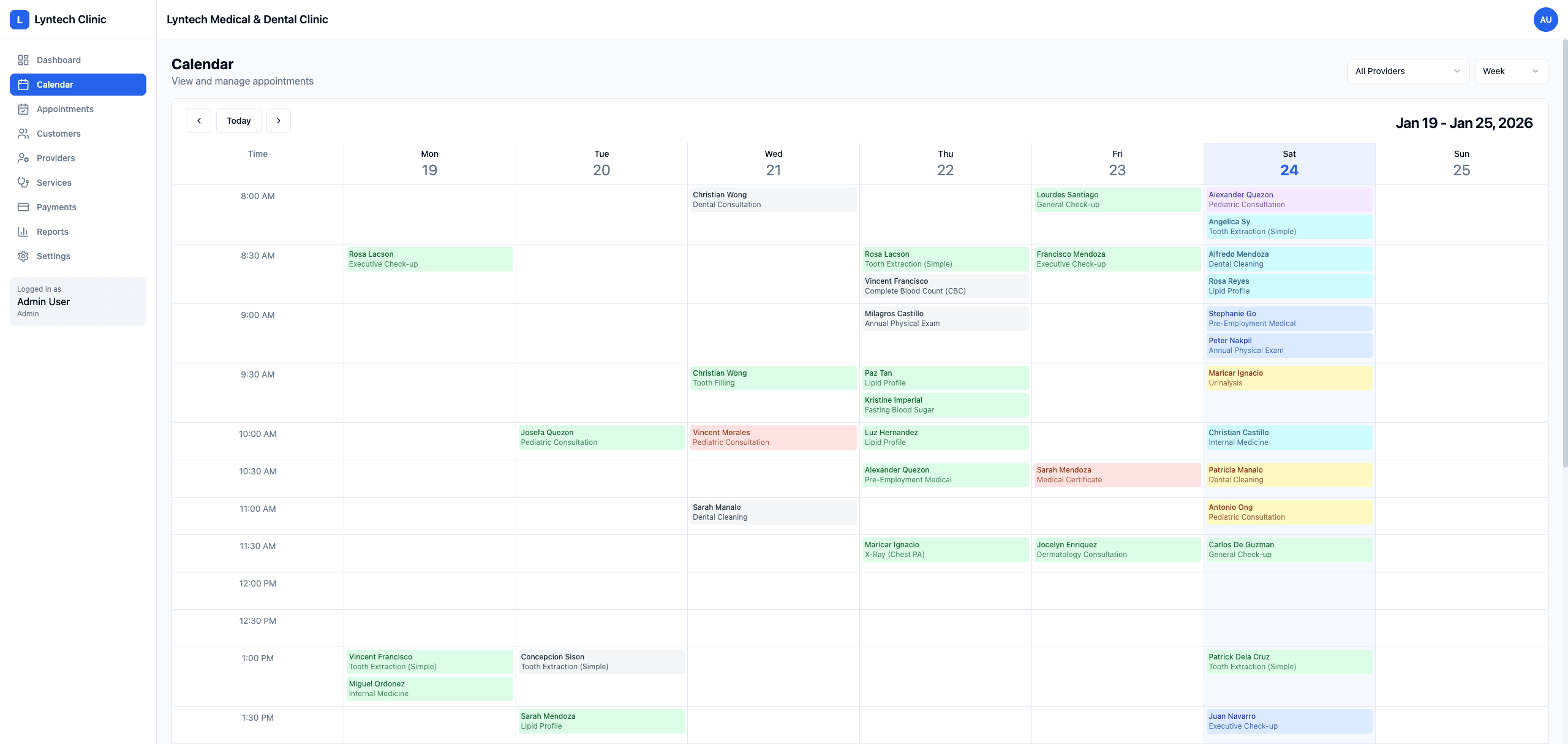Click chevron on All Providers filter
Screen dimensions: 1568x744
tap(1457, 71)
